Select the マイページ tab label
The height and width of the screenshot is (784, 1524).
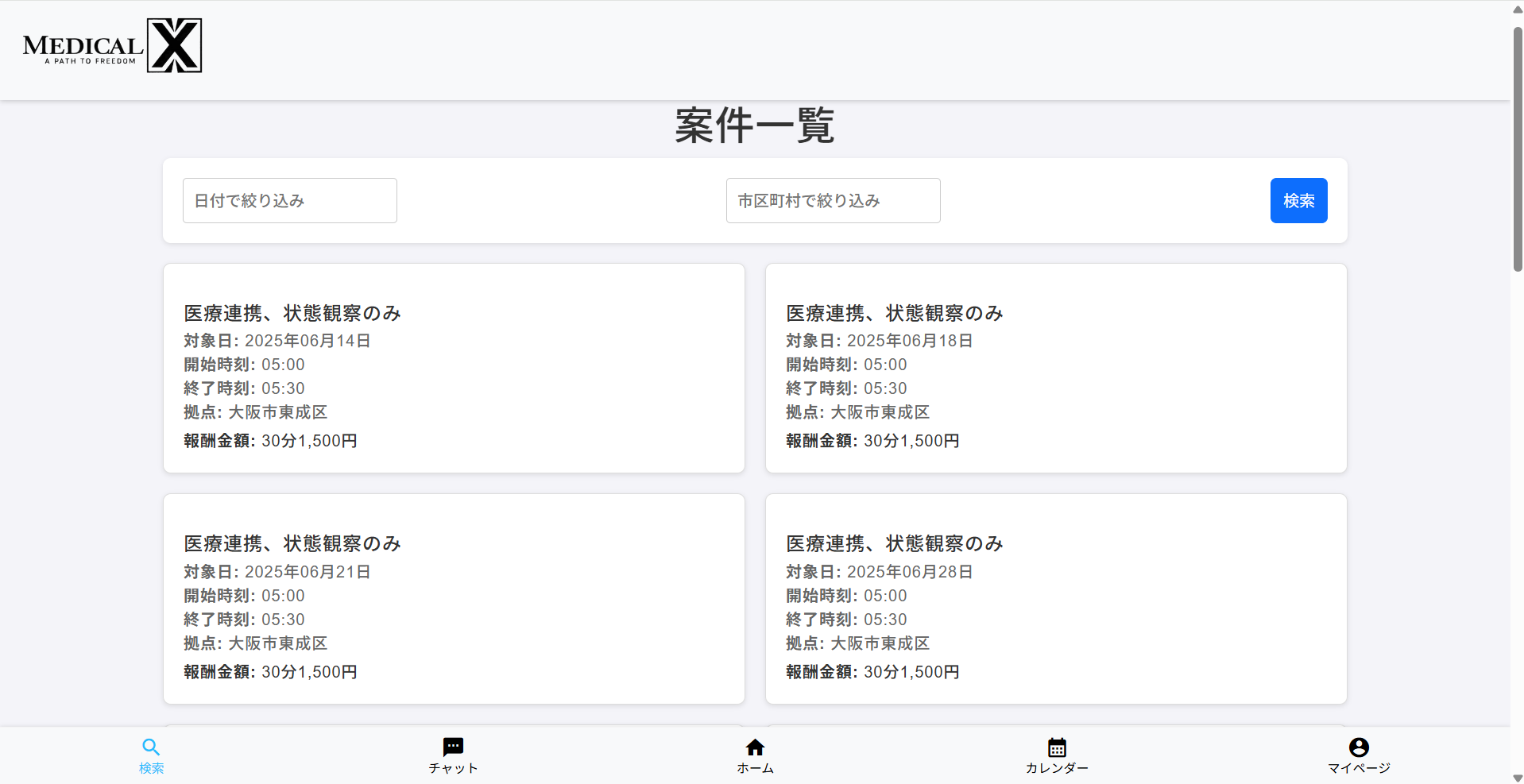pyautogui.click(x=1359, y=768)
